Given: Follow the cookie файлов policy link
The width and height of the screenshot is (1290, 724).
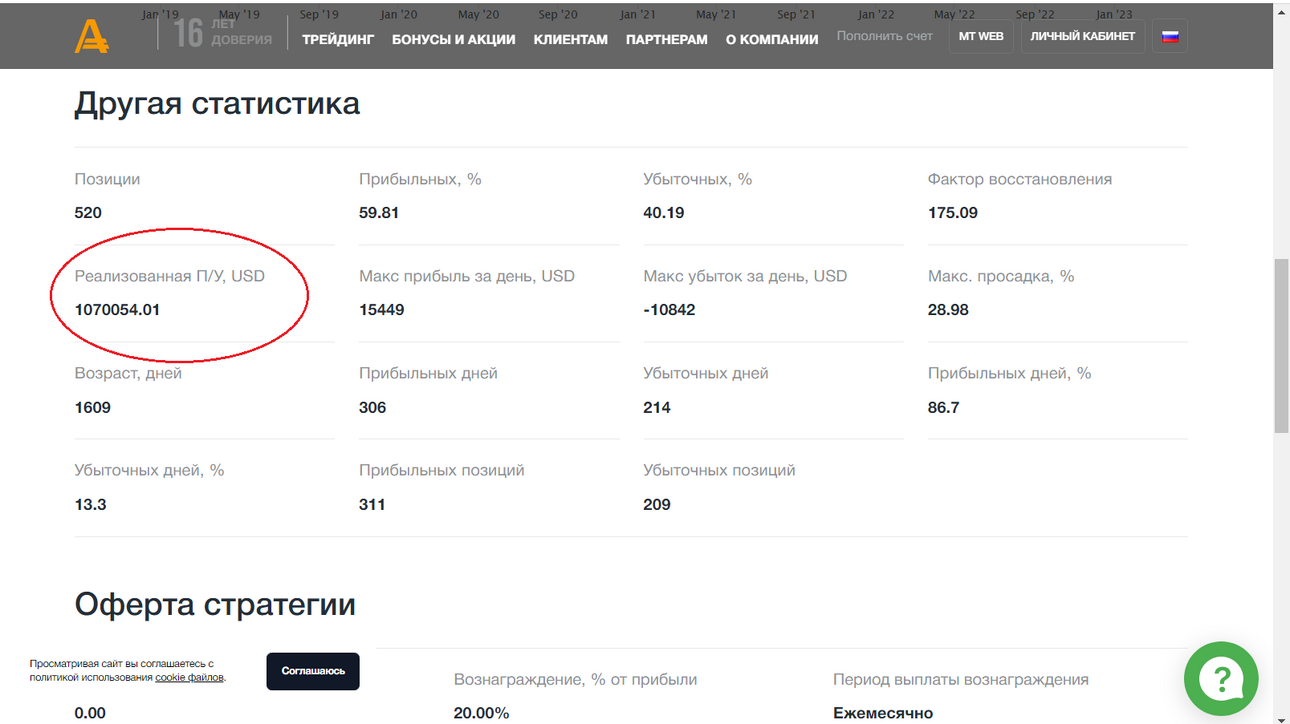Looking at the screenshot, I should point(190,678).
